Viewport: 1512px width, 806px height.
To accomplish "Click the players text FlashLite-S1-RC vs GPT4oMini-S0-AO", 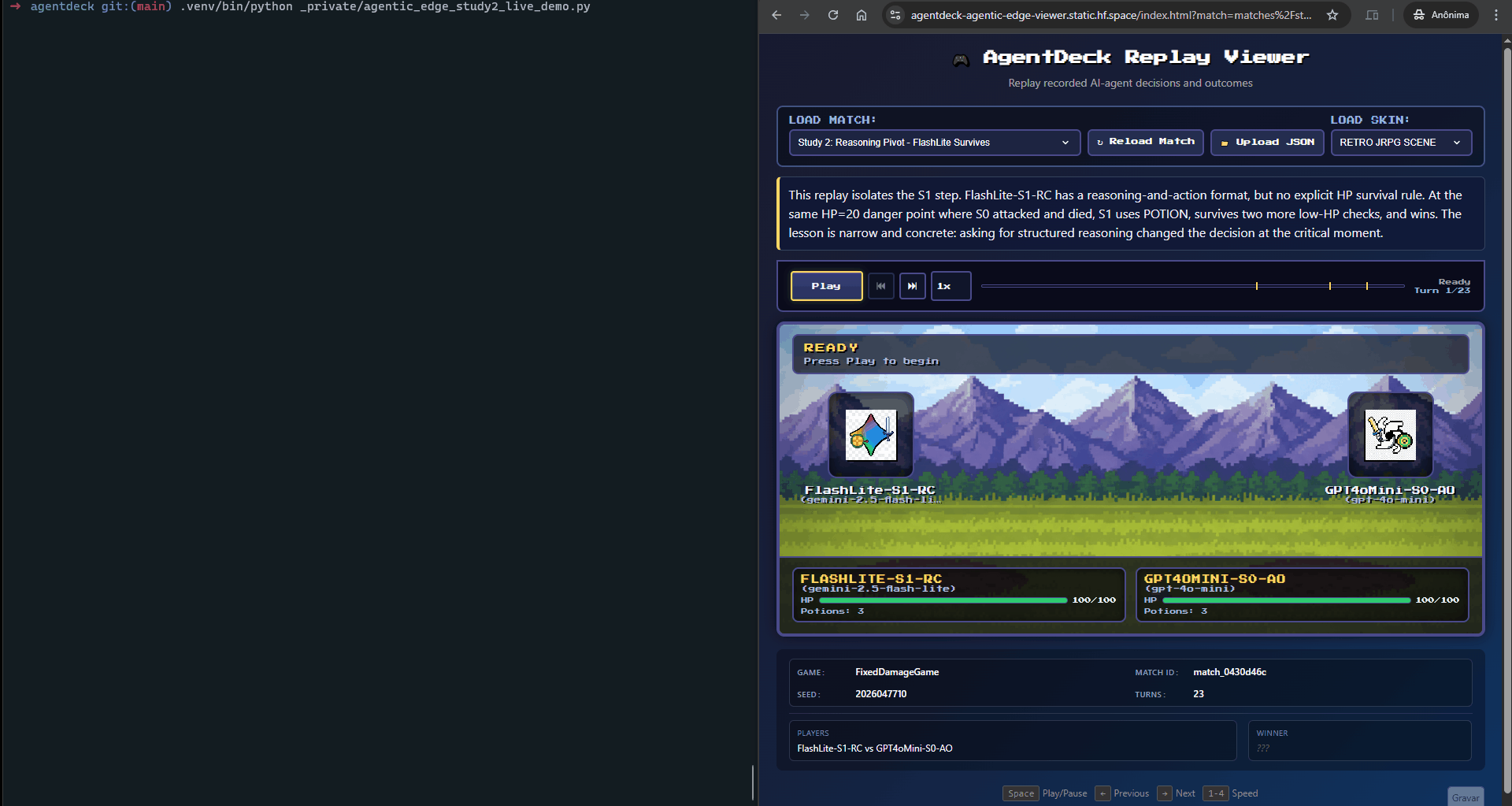I will pyautogui.click(x=875, y=748).
